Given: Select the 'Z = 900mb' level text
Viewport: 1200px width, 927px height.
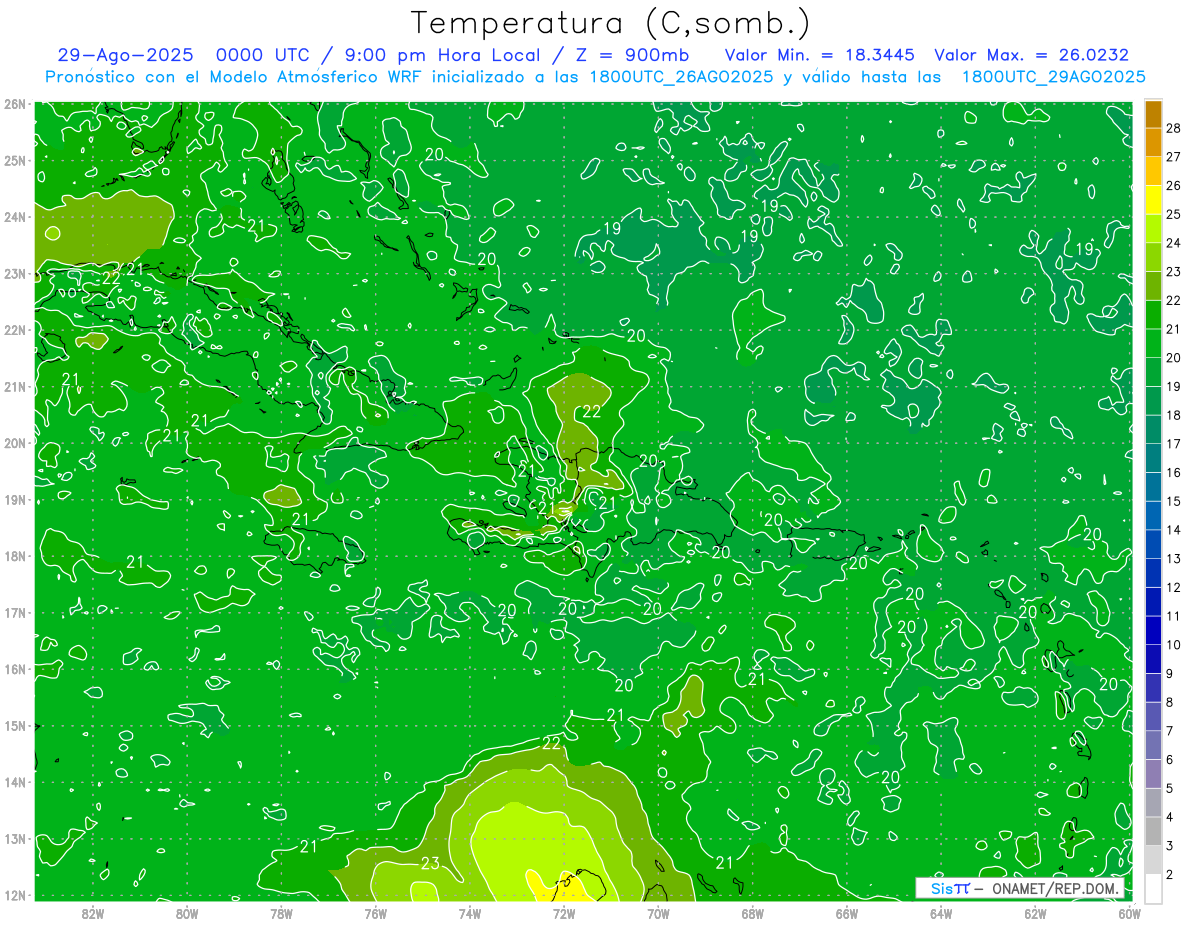Looking at the screenshot, I should (x=631, y=55).
